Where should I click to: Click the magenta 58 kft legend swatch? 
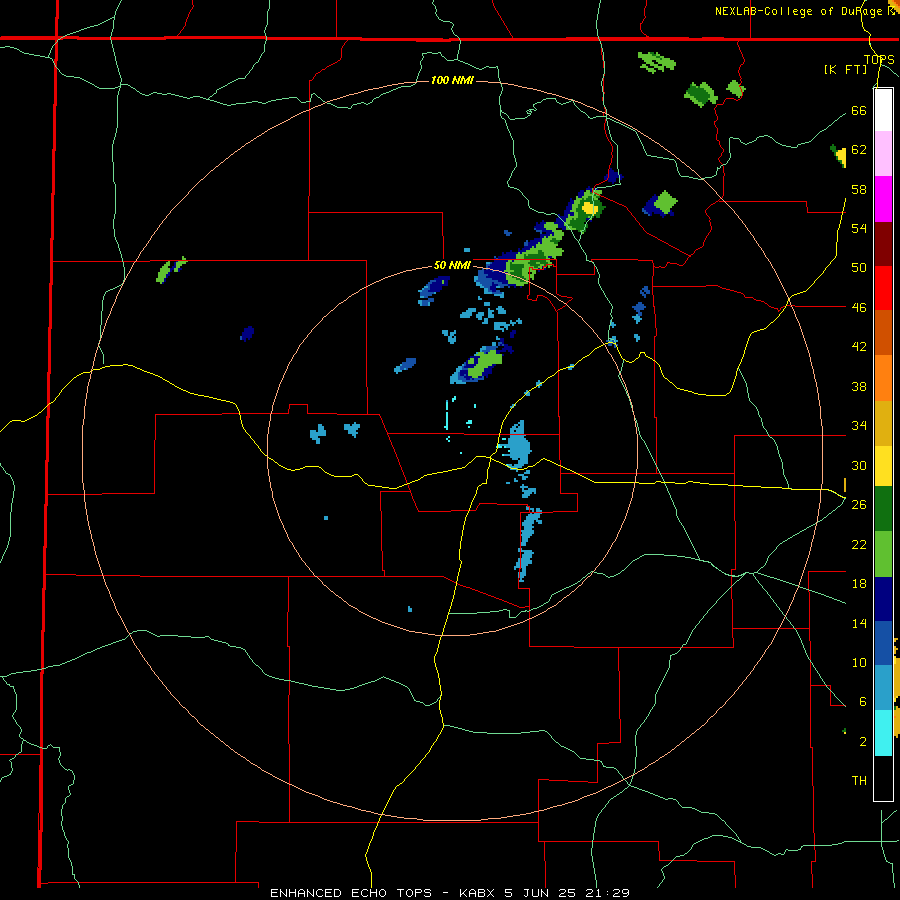(x=883, y=199)
